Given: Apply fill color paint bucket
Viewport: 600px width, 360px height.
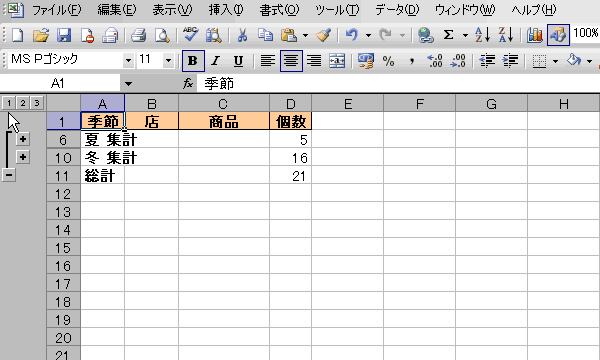Looking at the screenshot, I should tap(574, 61).
